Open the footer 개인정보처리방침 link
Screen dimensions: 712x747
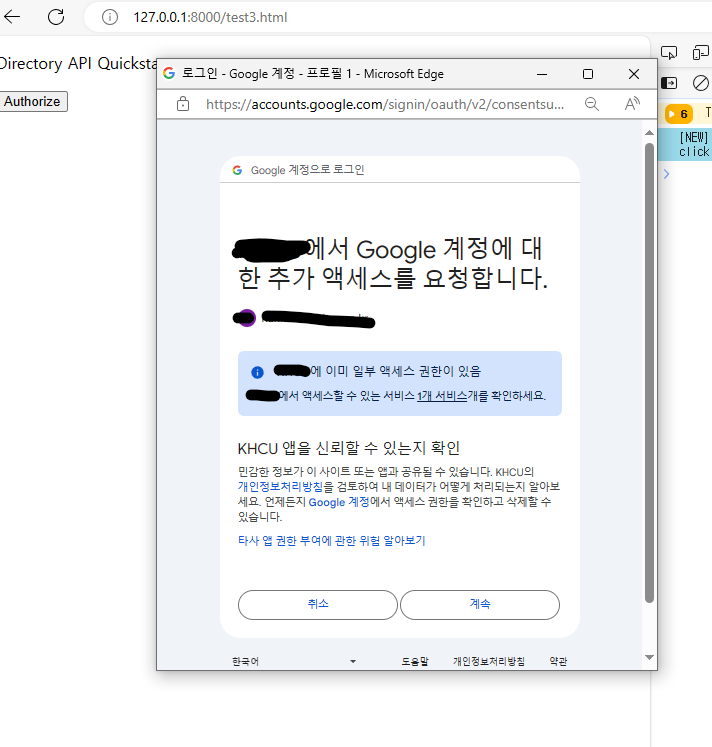click(x=489, y=661)
